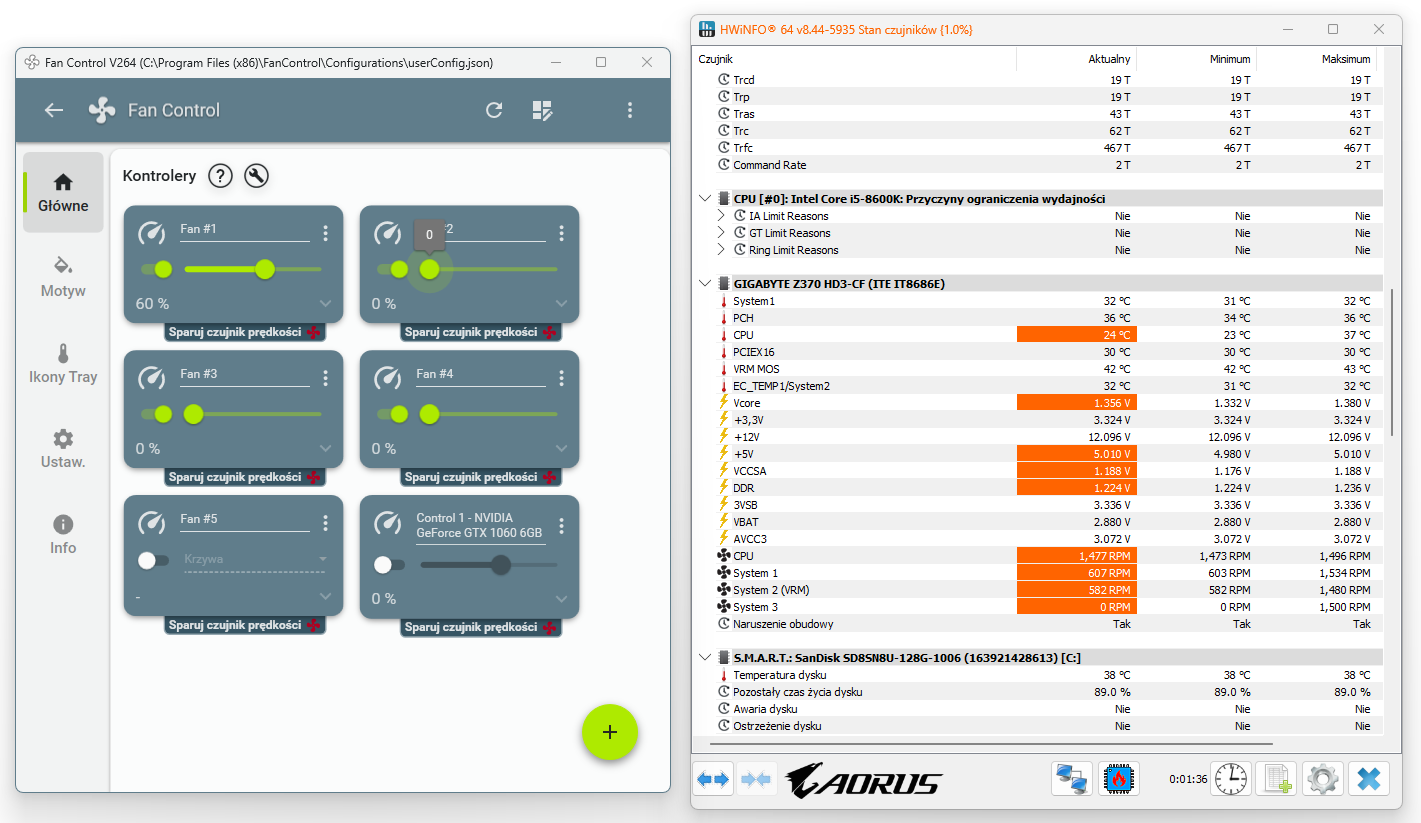Click the gauge icon on Fan #1 card
The image size is (1421, 823).
pos(152,233)
